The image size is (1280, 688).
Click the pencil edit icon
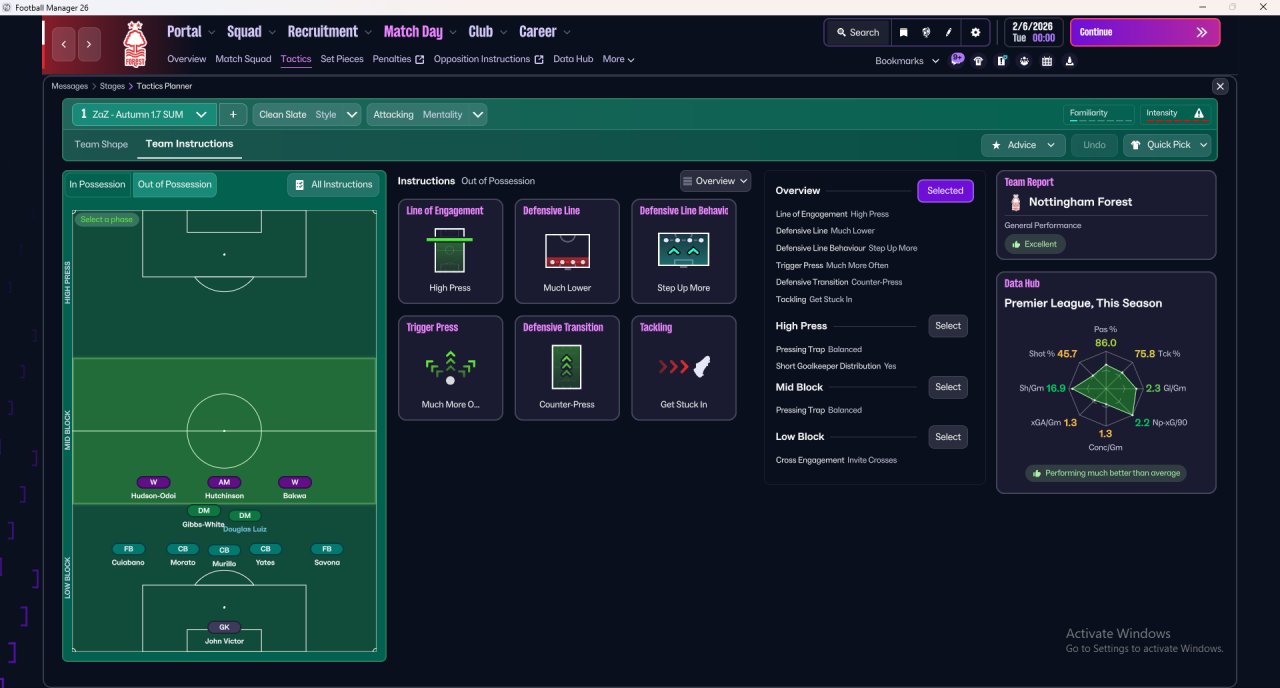(949, 32)
